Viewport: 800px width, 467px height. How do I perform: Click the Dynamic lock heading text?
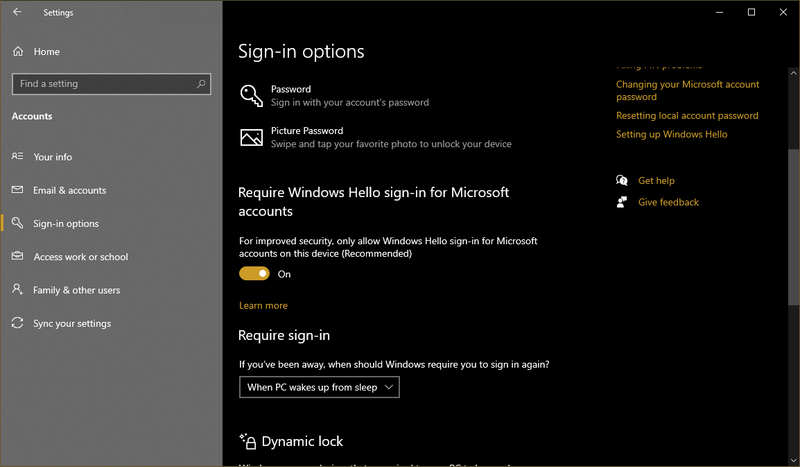(302, 441)
